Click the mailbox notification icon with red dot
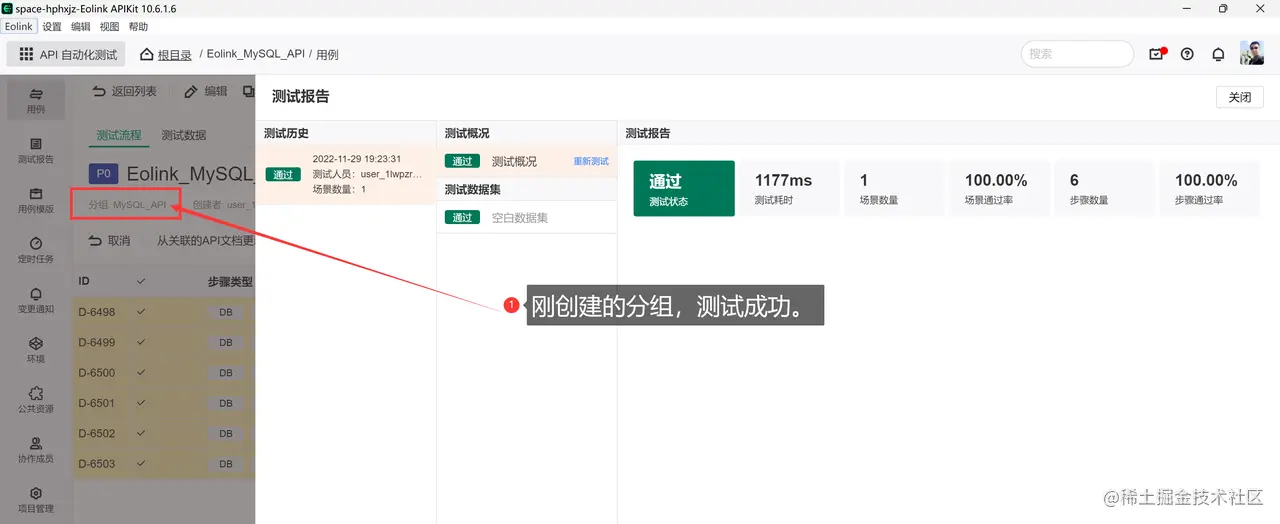Screen dimensions: 1280x524 (x=1157, y=54)
